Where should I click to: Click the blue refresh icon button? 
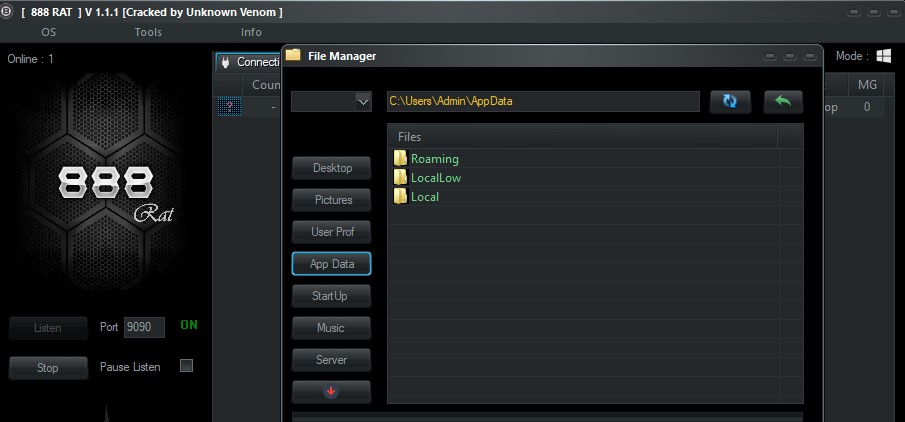730,102
